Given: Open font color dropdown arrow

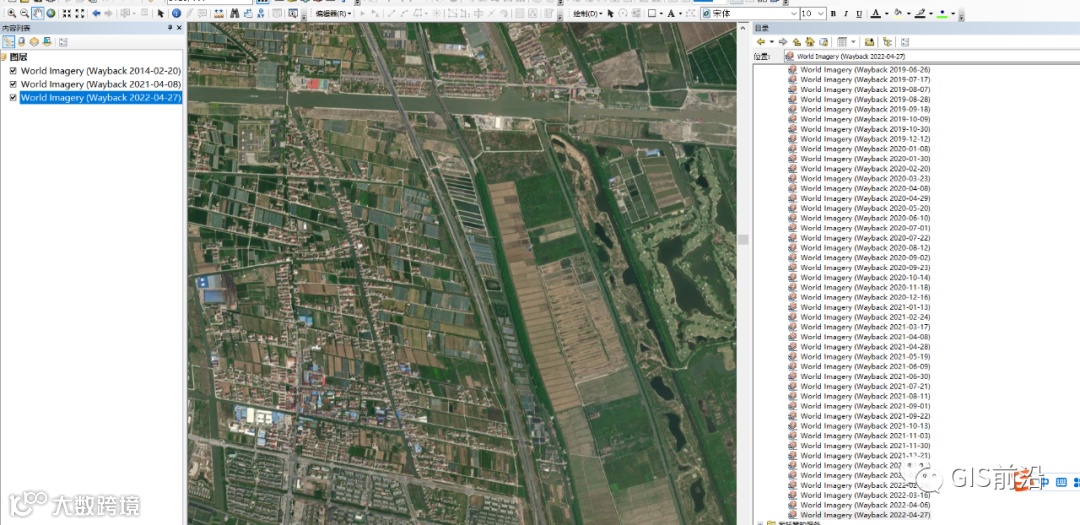Looking at the screenshot, I should (x=886, y=14).
